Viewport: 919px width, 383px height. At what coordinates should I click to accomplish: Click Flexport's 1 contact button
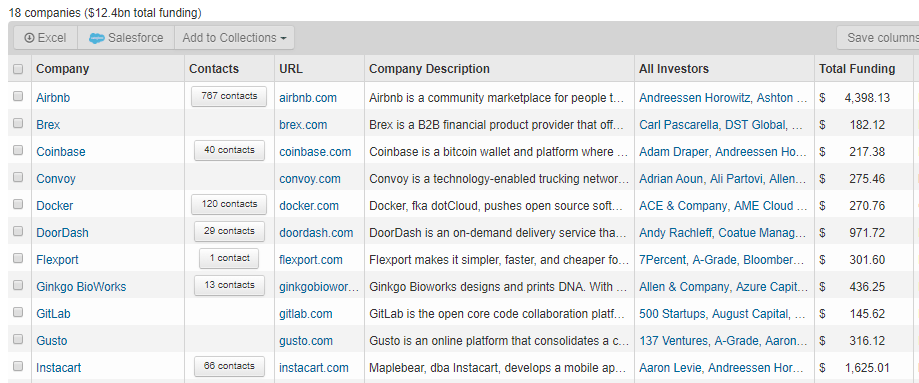(229, 258)
